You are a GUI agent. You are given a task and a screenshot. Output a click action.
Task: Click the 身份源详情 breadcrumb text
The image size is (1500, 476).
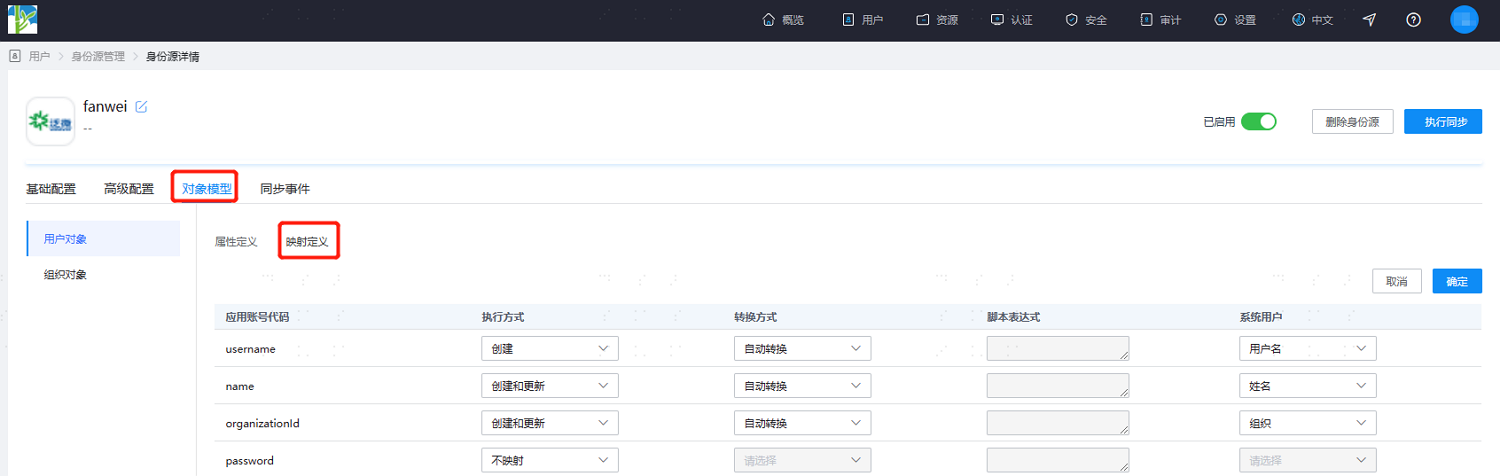[x=172, y=57]
